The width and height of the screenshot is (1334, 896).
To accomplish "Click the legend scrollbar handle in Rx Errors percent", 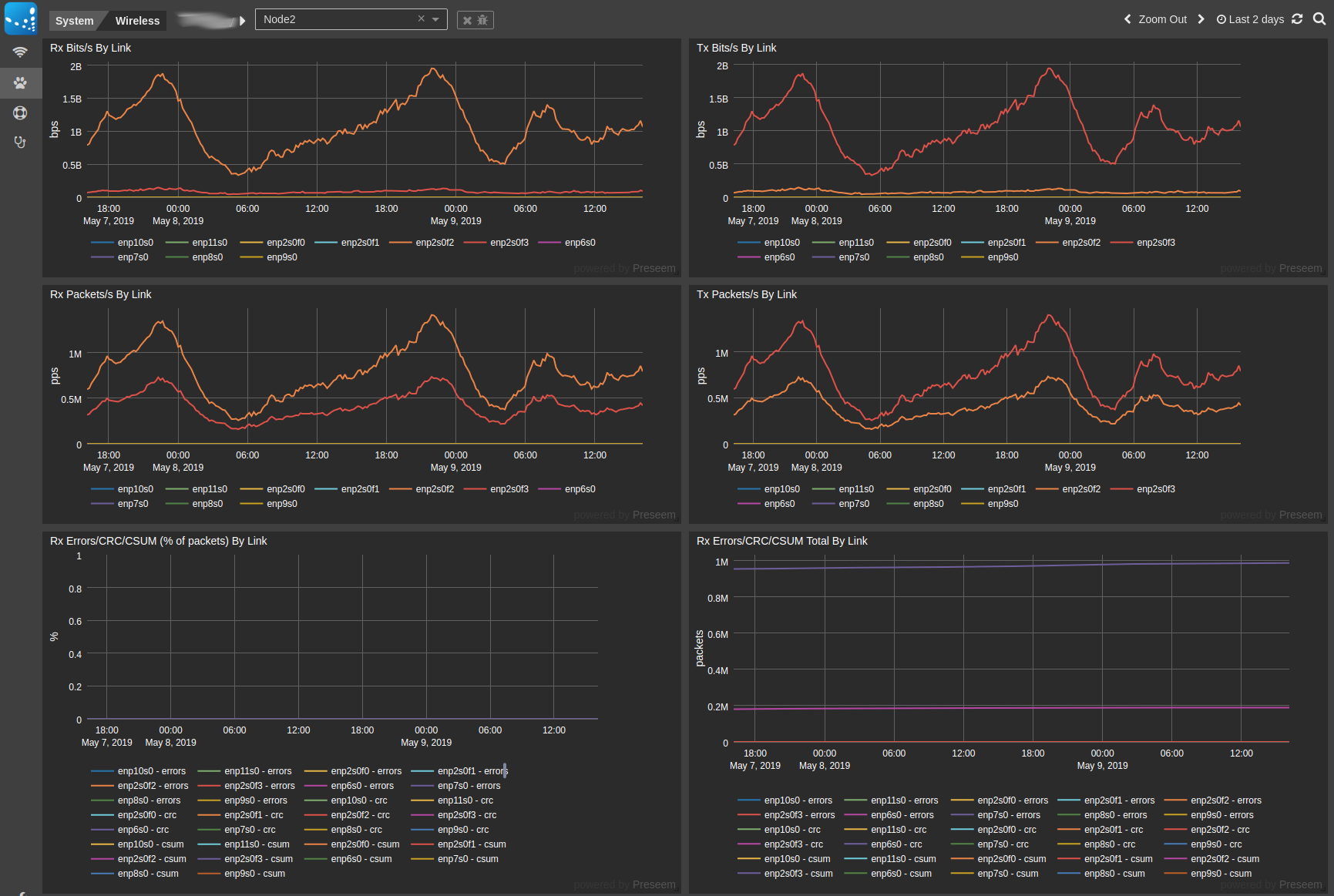I will [x=505, y=770].
